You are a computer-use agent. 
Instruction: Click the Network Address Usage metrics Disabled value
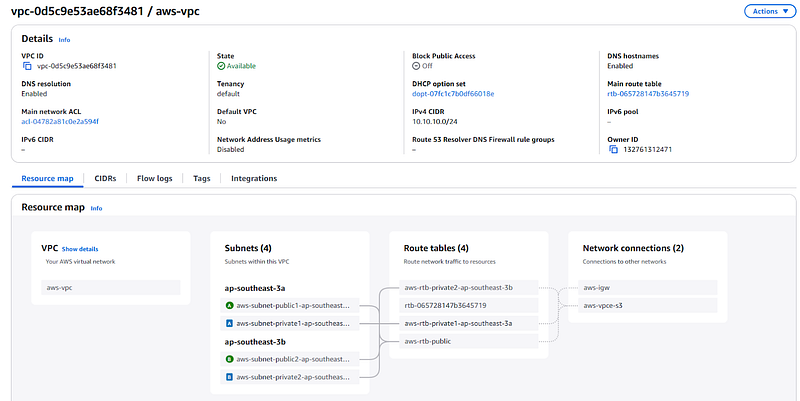click(x=231, y=149)
